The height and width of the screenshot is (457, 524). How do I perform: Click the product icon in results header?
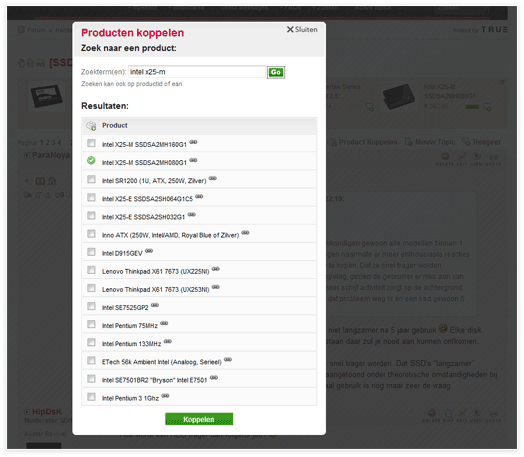tap(91, 126)
